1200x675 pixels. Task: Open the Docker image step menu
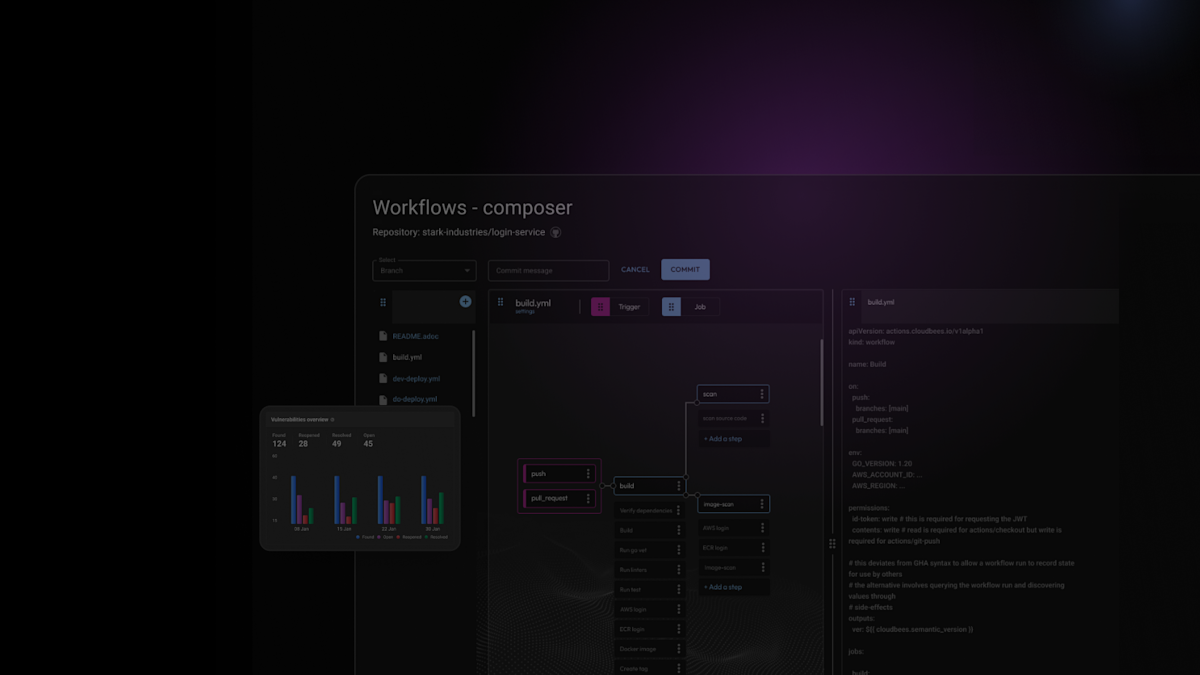pos(678,648)
